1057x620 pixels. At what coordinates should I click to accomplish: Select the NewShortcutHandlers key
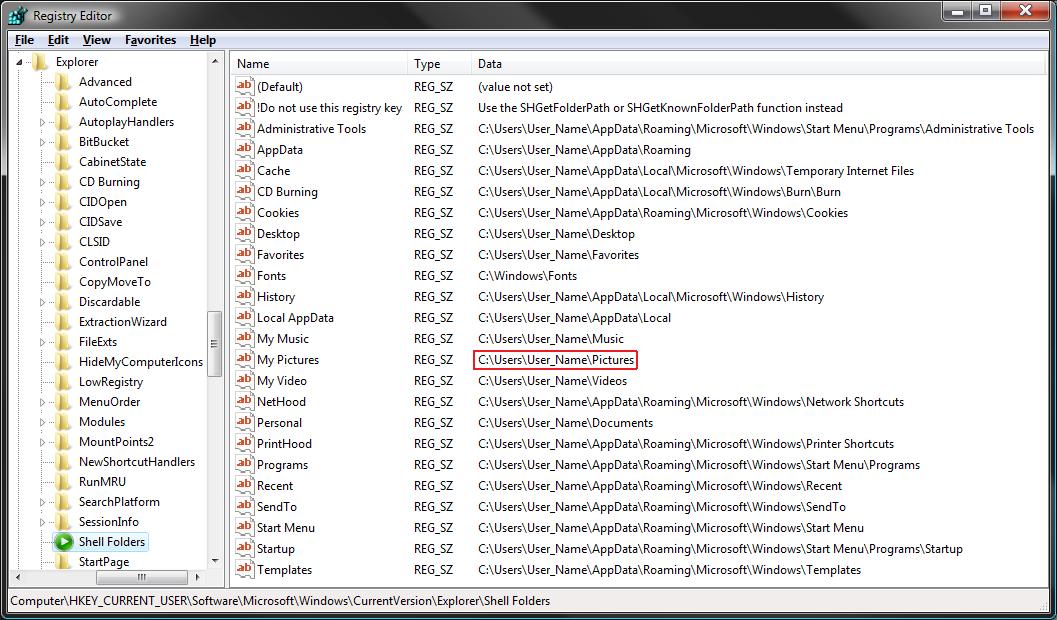click(x=137, y=462)
